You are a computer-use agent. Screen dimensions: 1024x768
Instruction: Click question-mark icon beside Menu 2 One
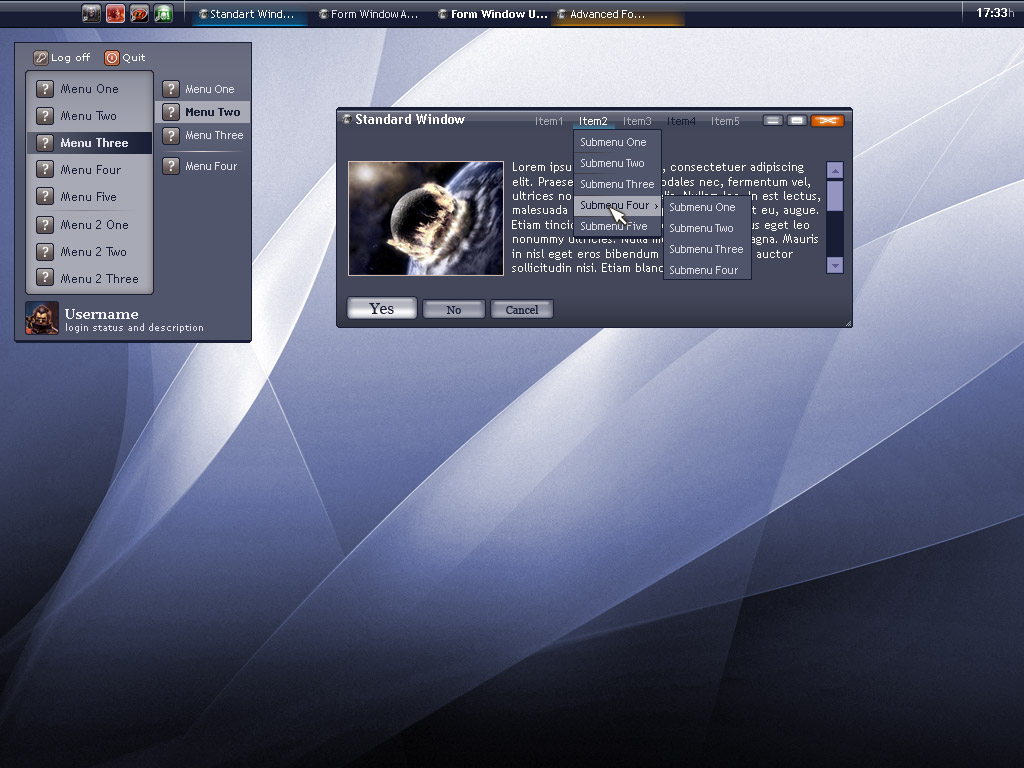pos(45,225)
